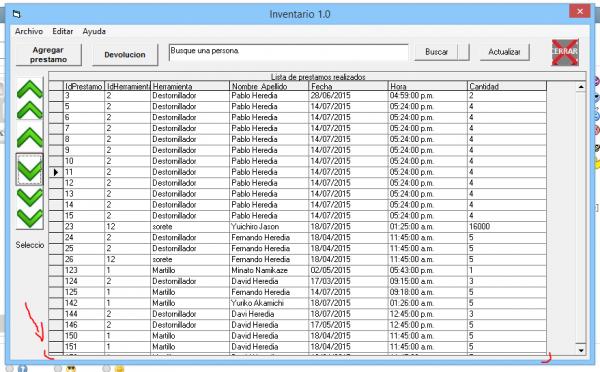Select the row selector of IdPrestamo 3
Screen dimensions: 600x372
[56, 96]
